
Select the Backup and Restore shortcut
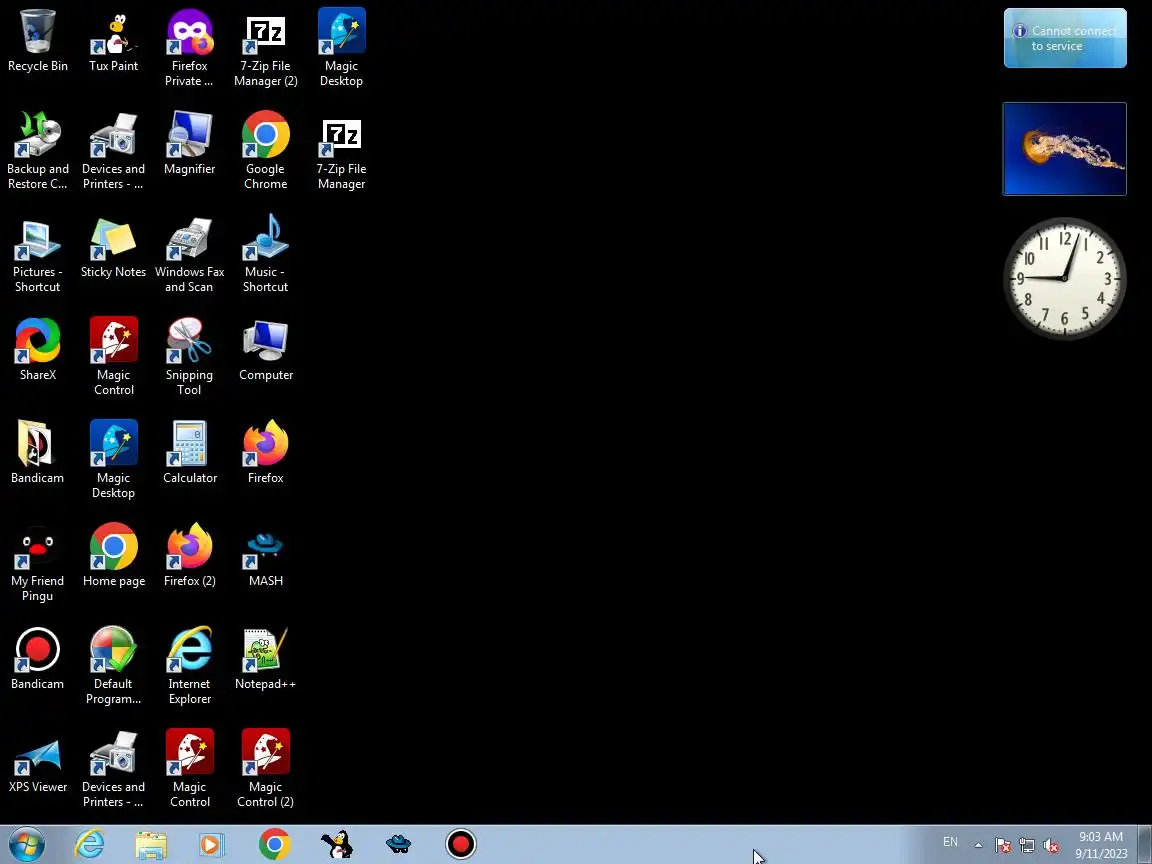pyautogui.click(x=37, y=151)
